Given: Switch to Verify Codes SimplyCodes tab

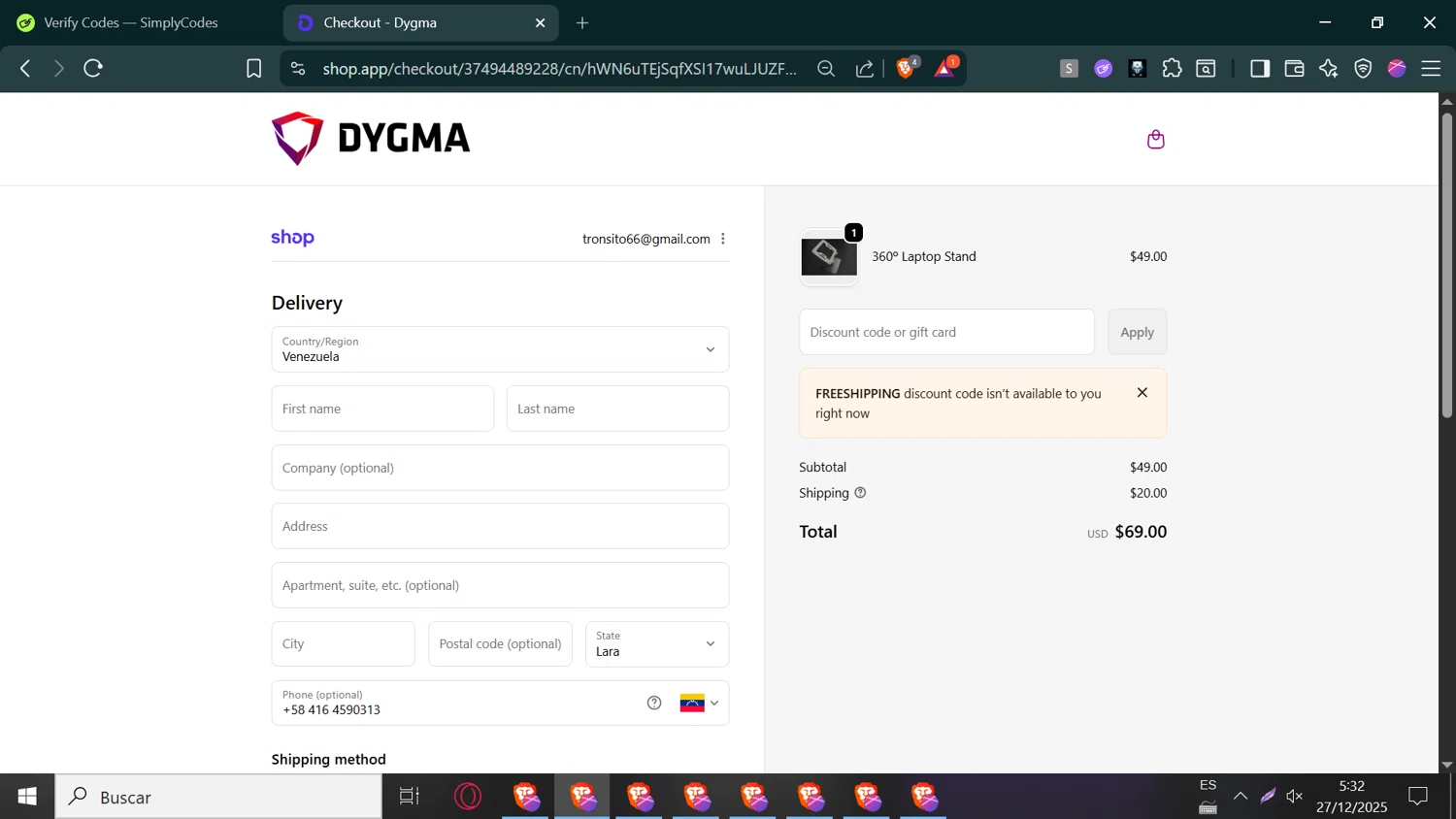Looking at the screenshot, I should (131, 22).
